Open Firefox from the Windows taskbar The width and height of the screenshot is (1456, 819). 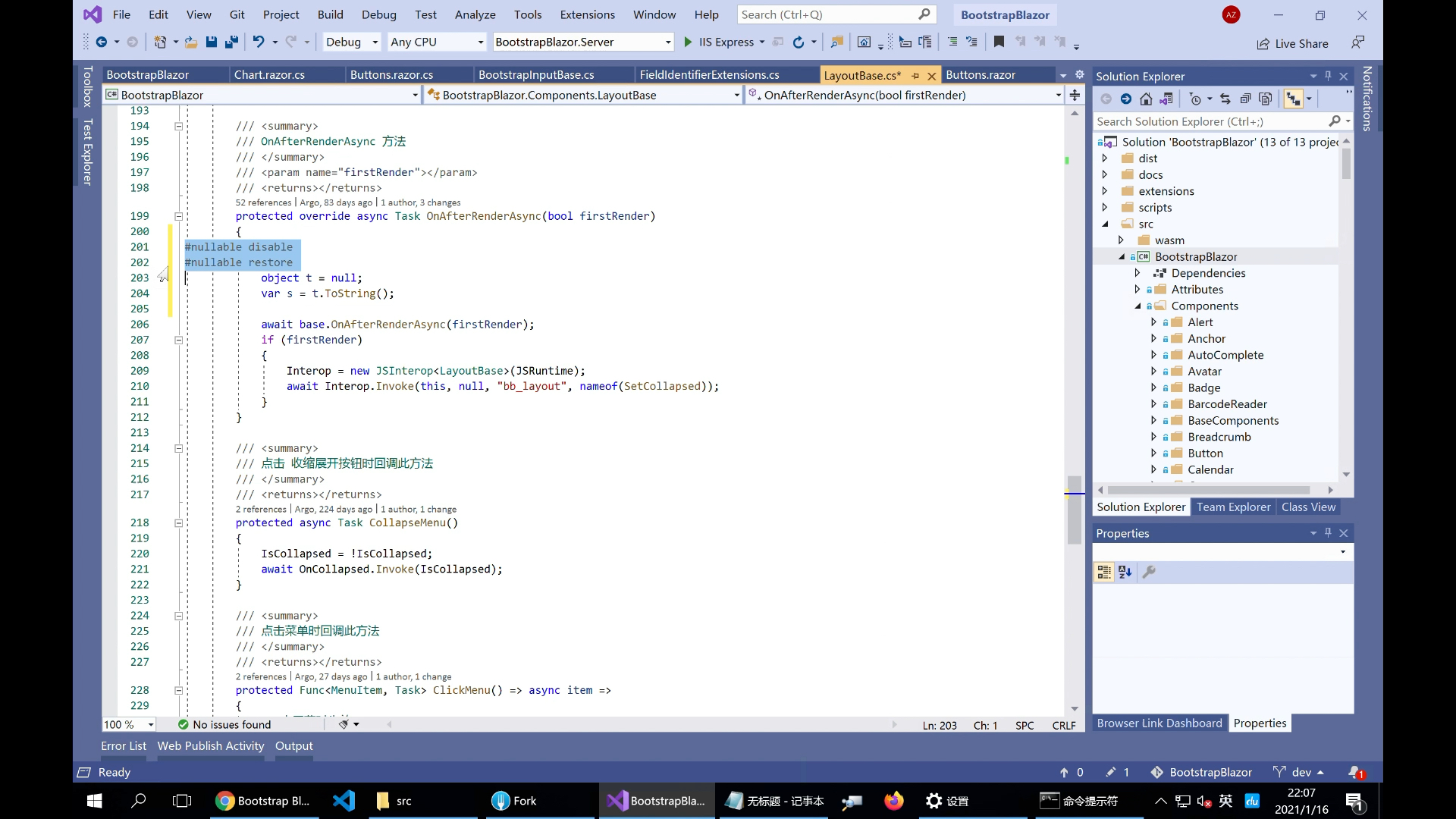click(x=893, y=801)
